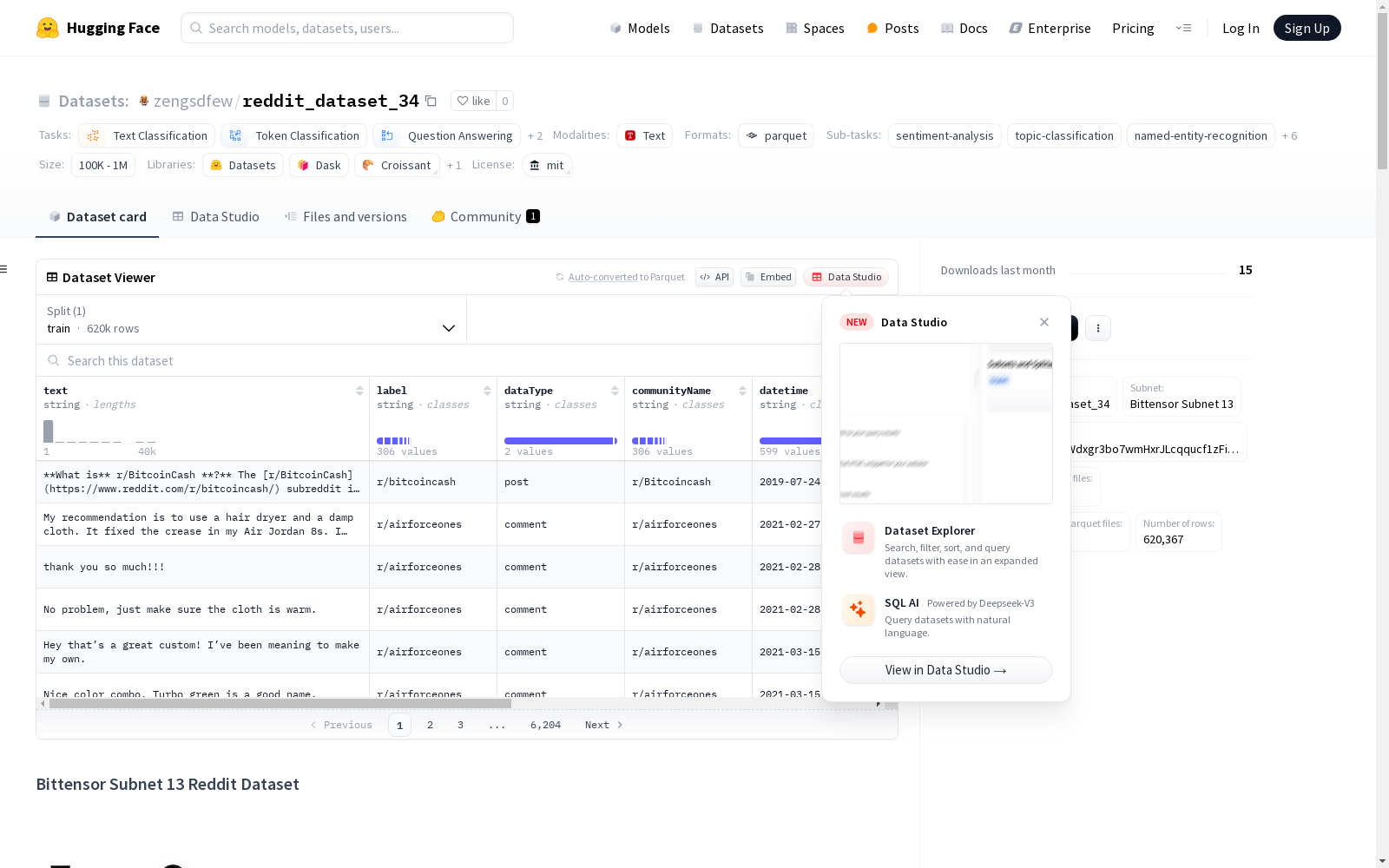Click the Text modality tag
The image size is (1389, 868).
[x=645, y=135]
